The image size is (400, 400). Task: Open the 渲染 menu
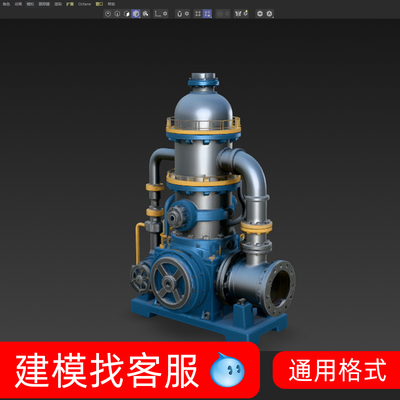[x=58, y=4]
